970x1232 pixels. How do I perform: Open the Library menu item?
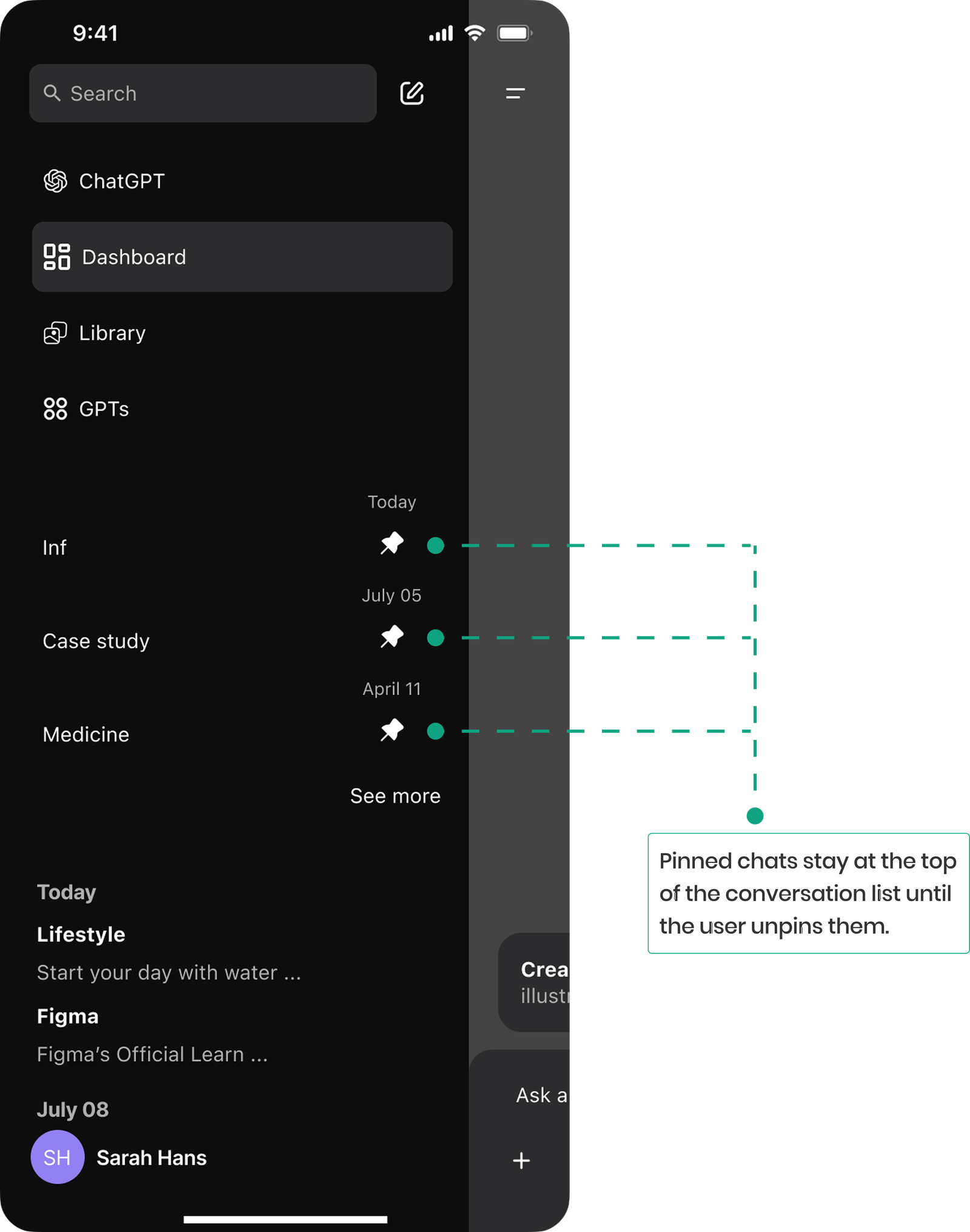coord(112,333)
